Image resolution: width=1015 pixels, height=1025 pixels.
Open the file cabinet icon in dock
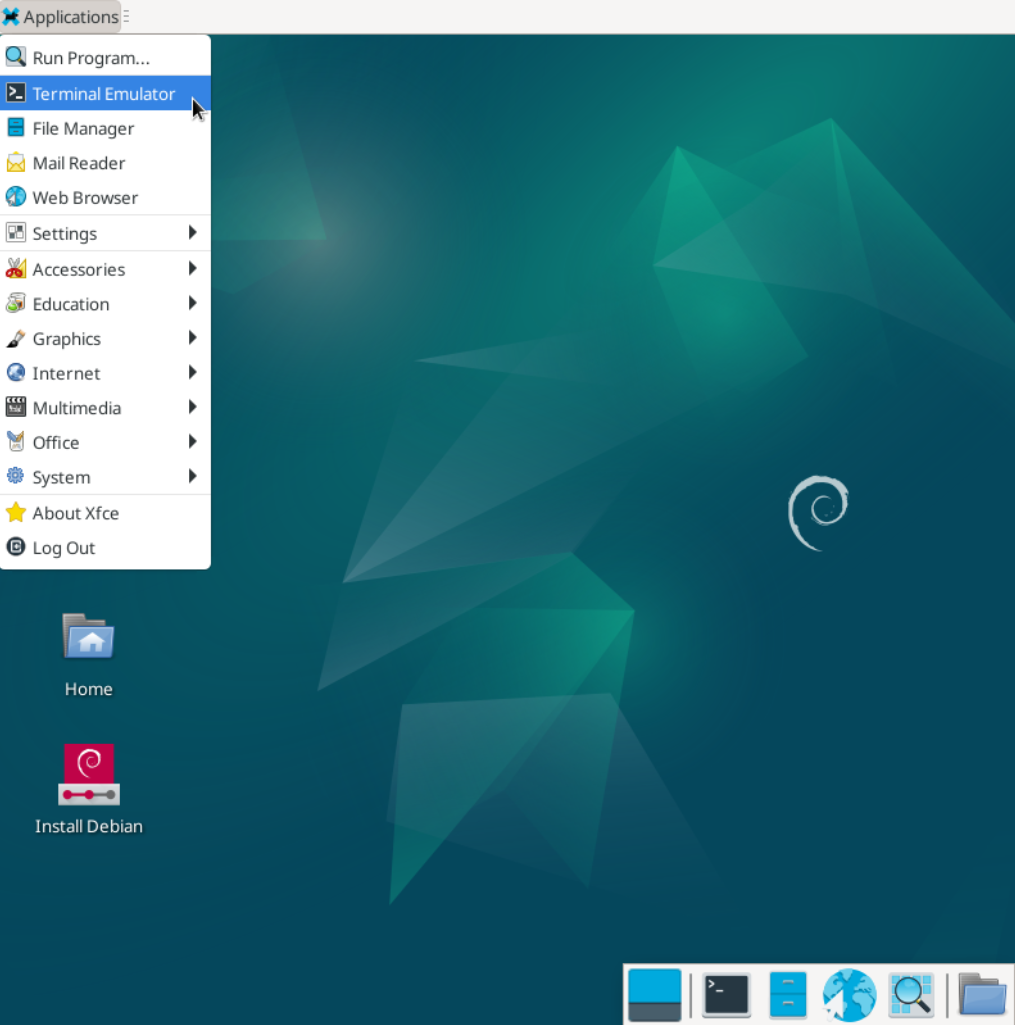pos(788,995)
